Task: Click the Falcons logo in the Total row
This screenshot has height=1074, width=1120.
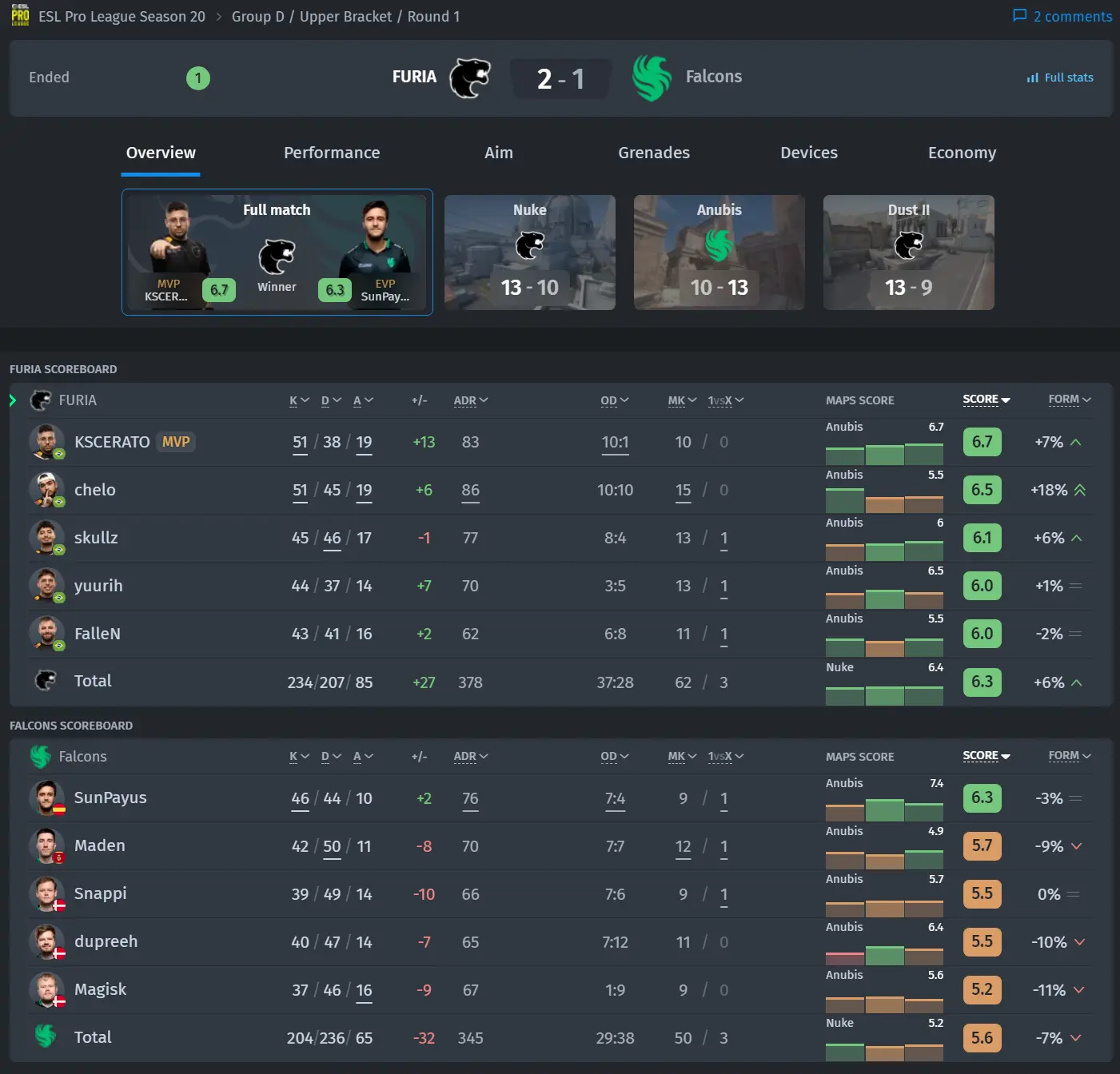Action: [x=46, y=1036]
